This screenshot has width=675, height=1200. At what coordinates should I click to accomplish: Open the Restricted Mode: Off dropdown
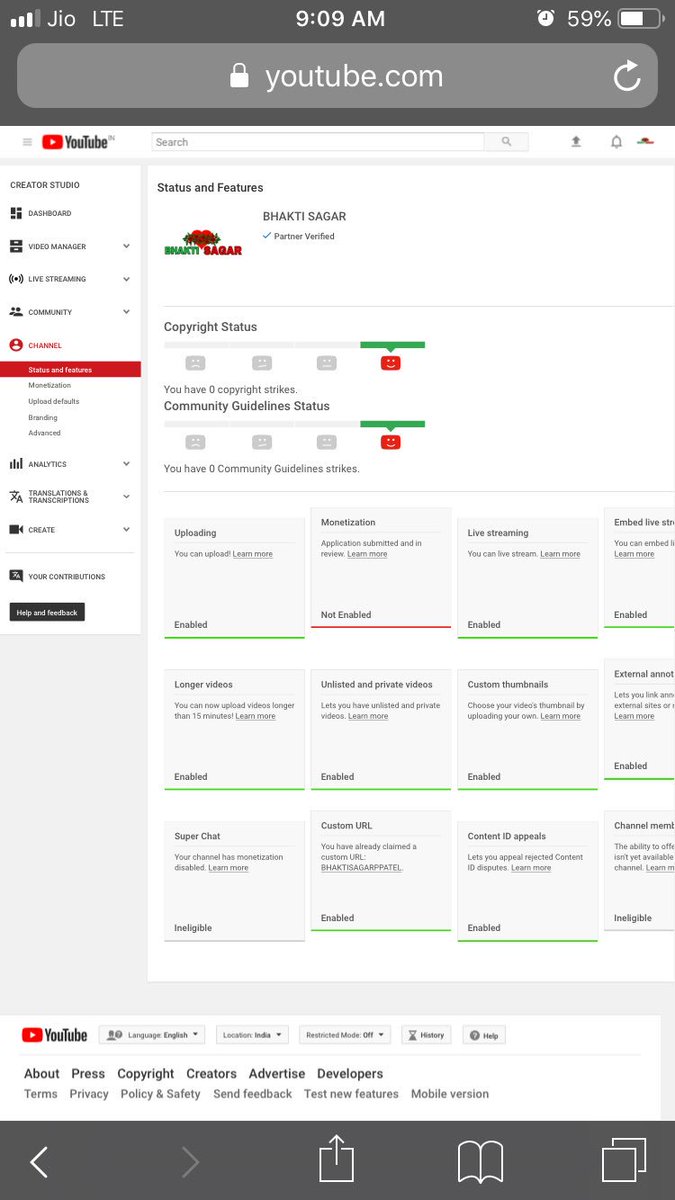click(345, 1035)
